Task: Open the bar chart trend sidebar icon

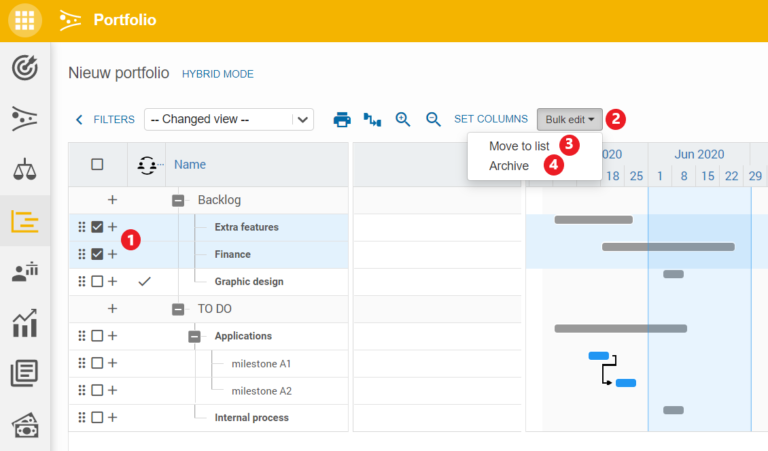Action: point(24,323)
